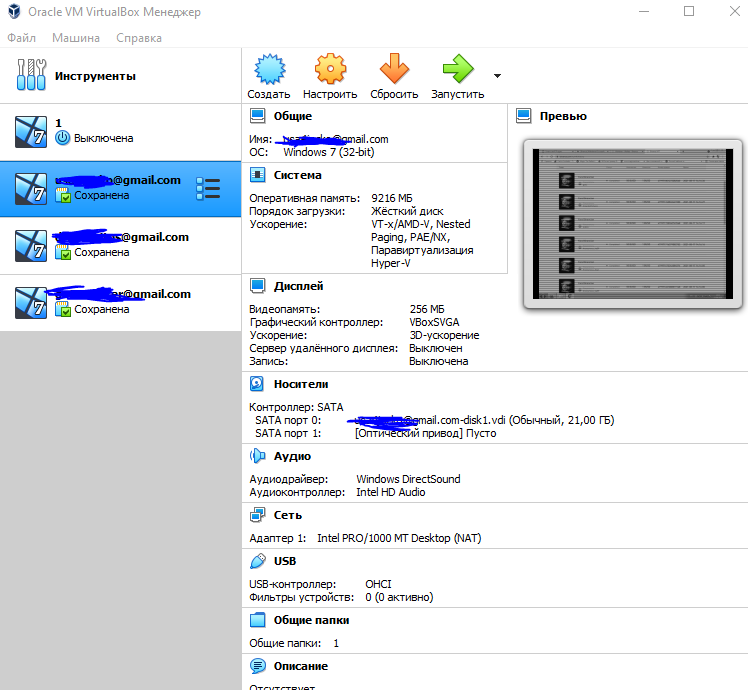The width and height of the screenshot is (748, 690).
Task: Open the dropdown arrow next to Запустить
Action: tap(498, 76)
